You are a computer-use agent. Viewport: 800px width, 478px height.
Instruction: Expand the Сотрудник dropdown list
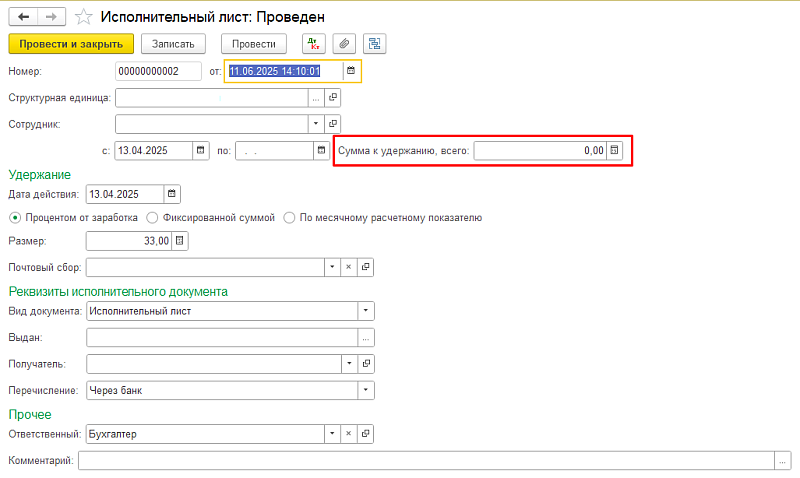click(317, 124)
